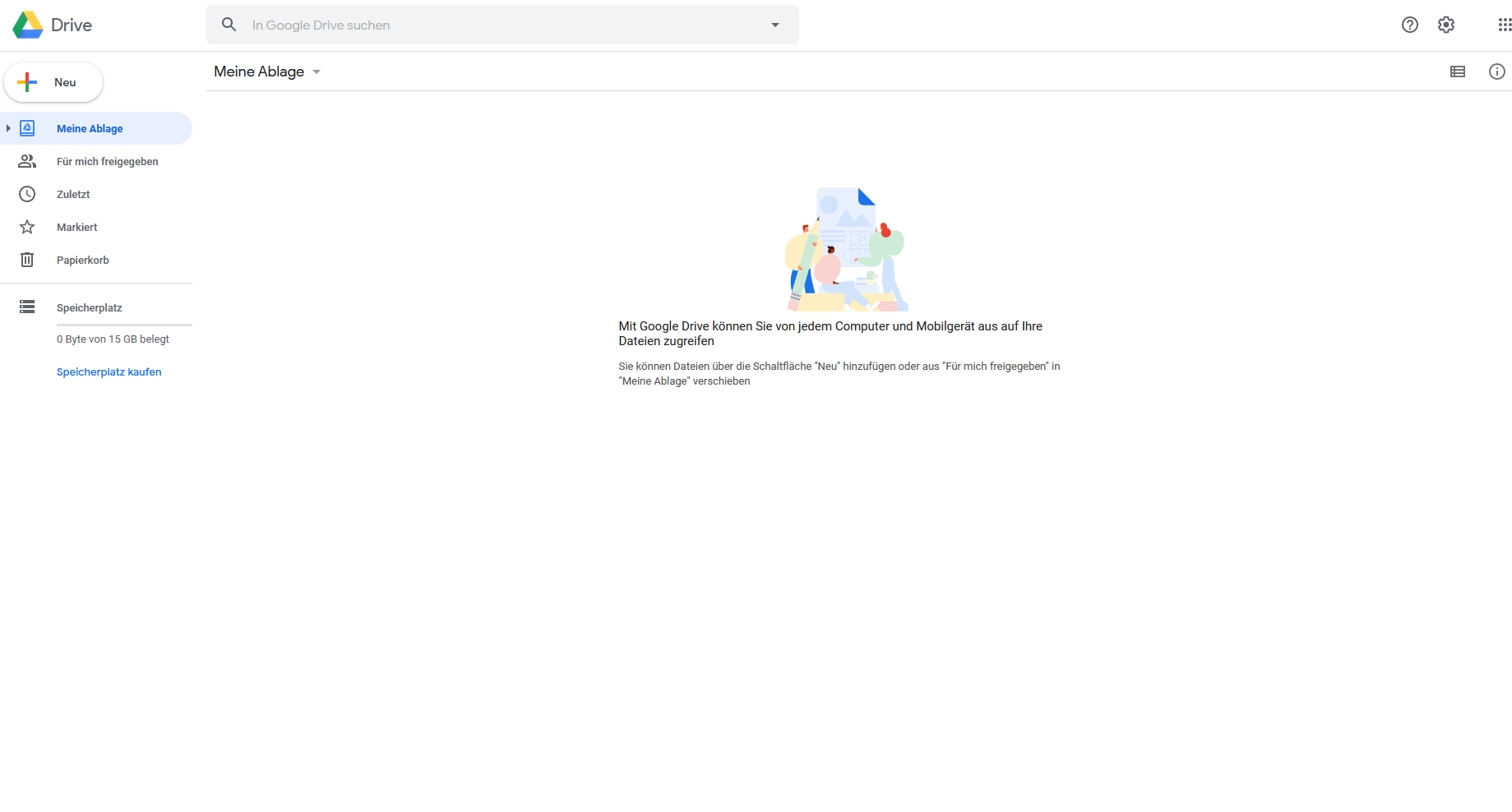Click the 'Sie können Dateien über die Schaltfläche' text
Viewport: 1512px width, 812px height.
click(839, 373)
